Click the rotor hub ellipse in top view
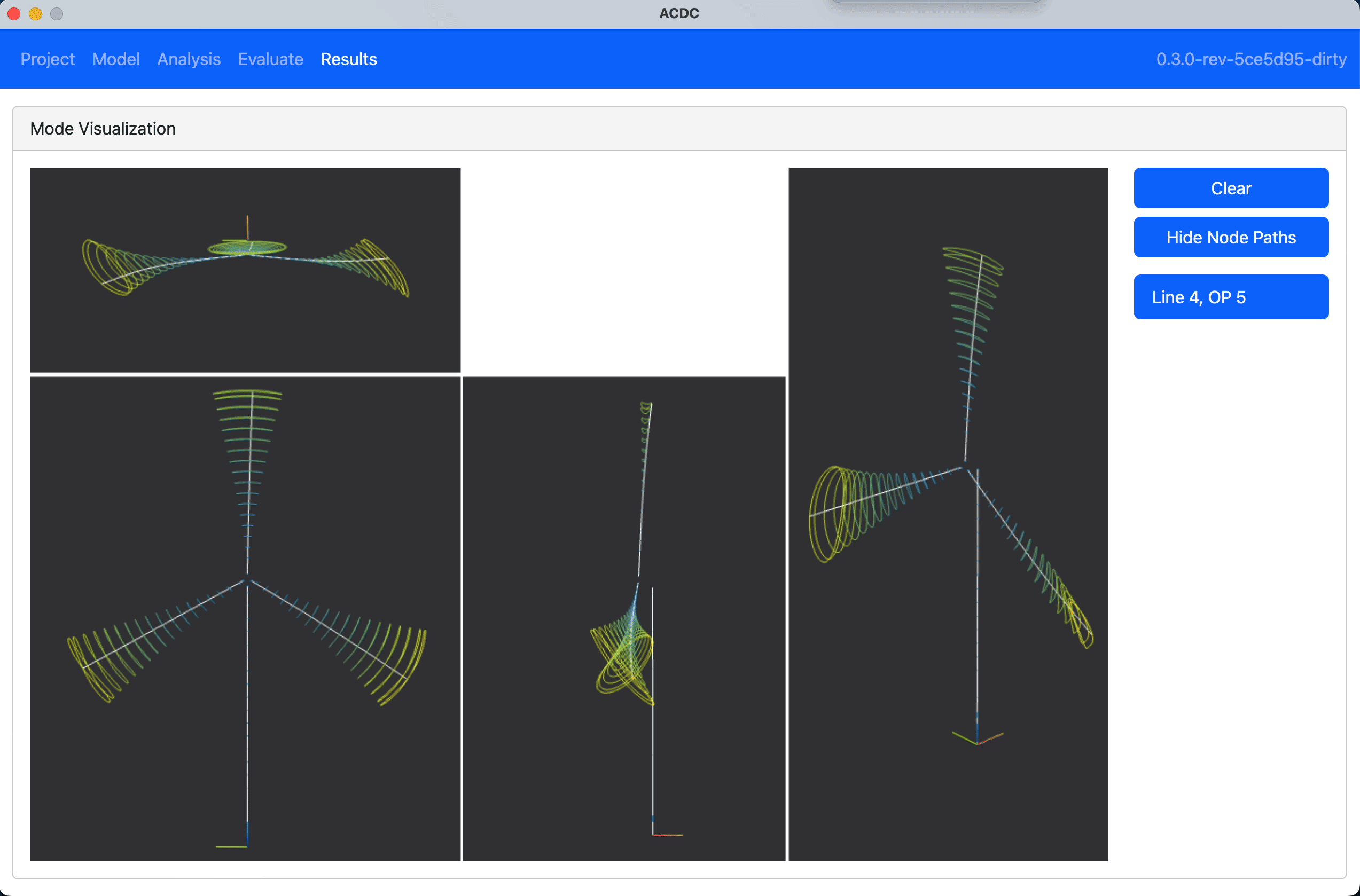The width and height of the screenshot is (1360, 896). tap(246, 247)
